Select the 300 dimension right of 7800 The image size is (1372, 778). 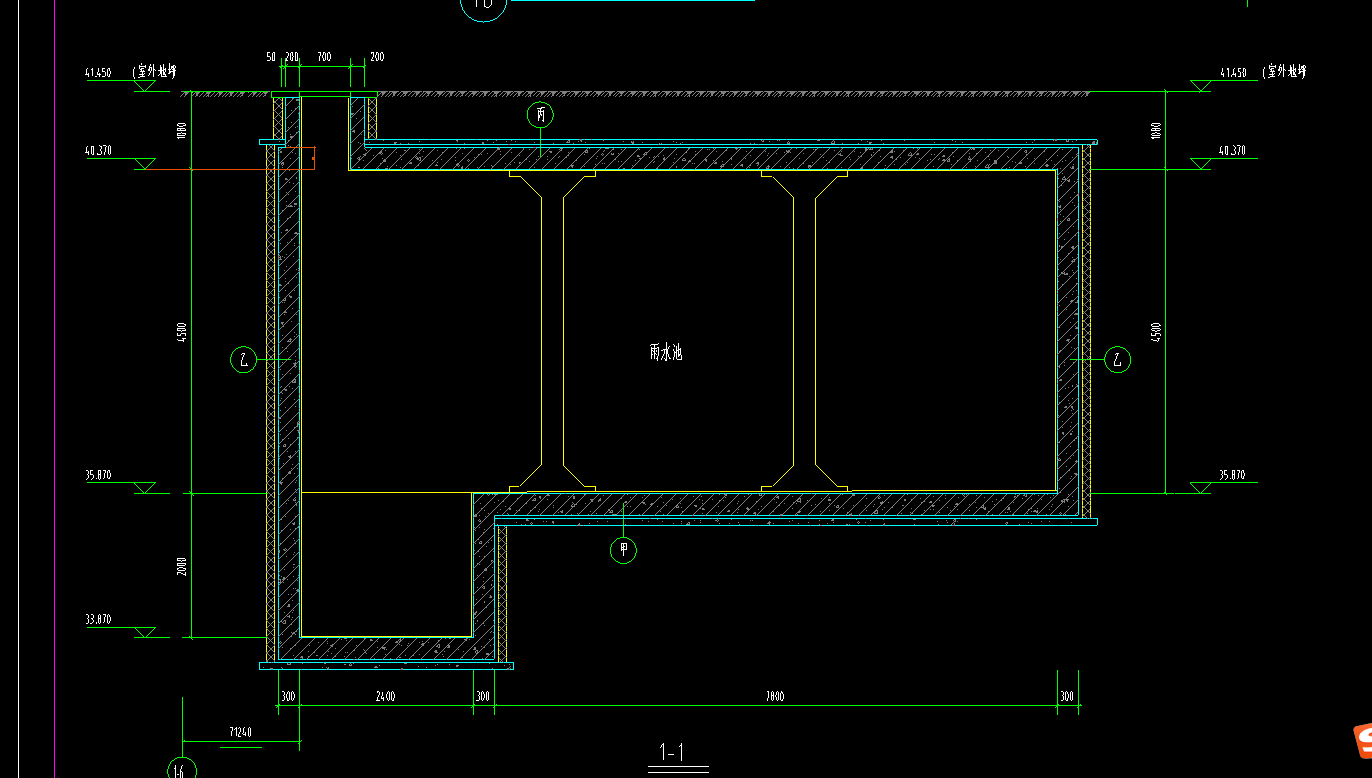(1067, 696)
